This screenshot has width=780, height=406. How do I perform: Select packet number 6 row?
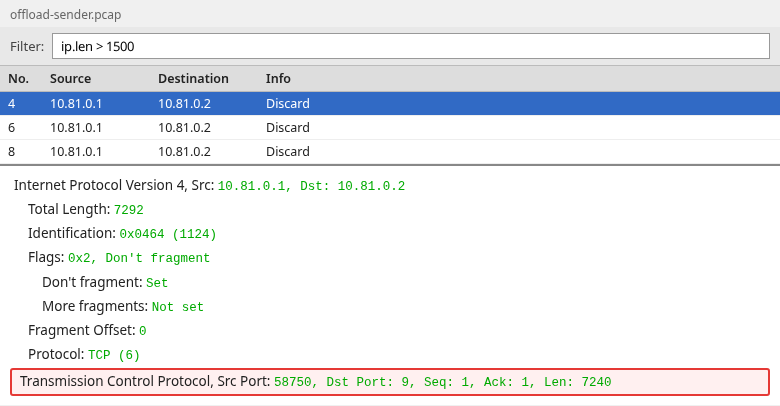pos(390,127)
